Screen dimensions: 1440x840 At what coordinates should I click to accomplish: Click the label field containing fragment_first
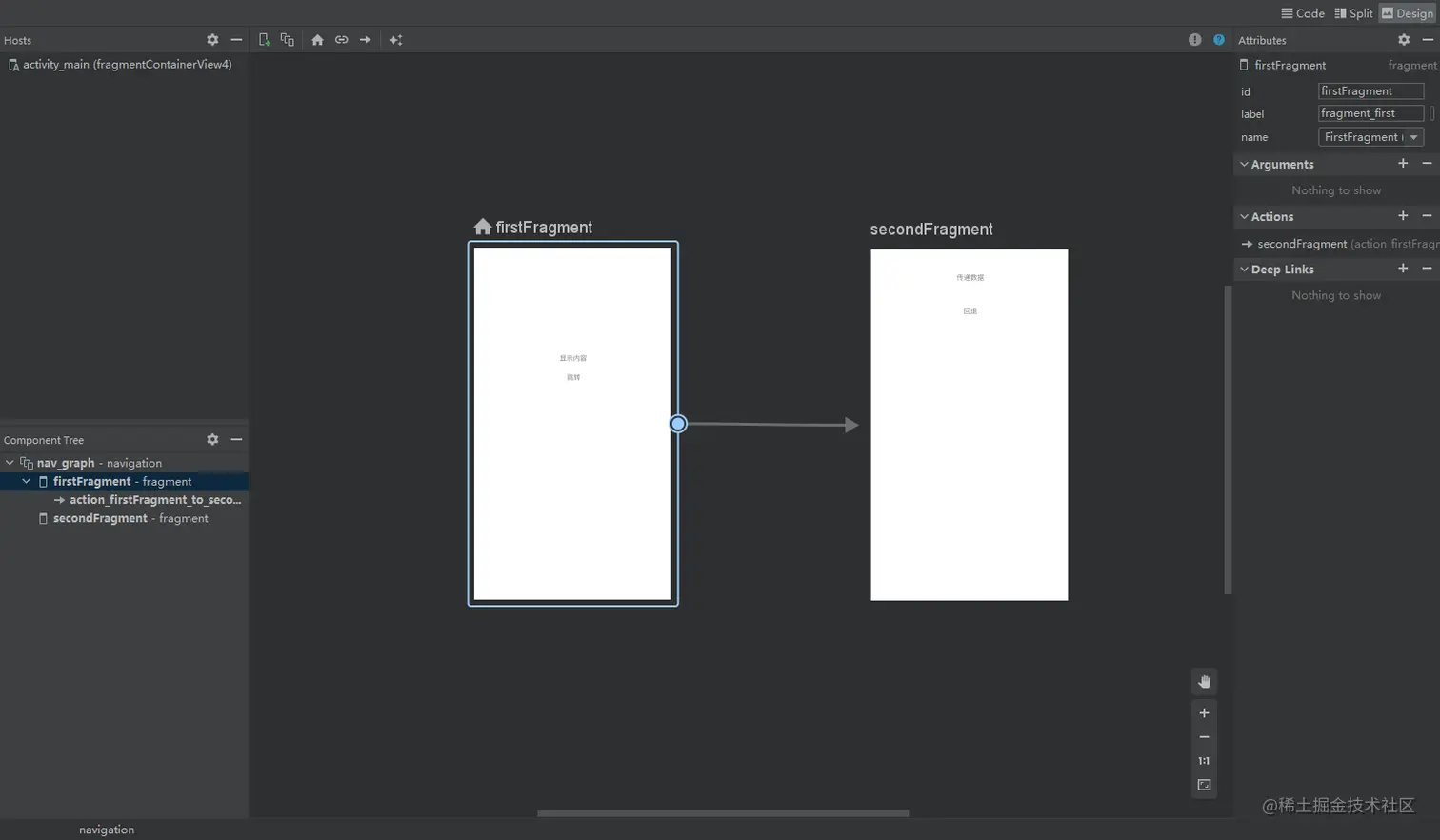1370,113
